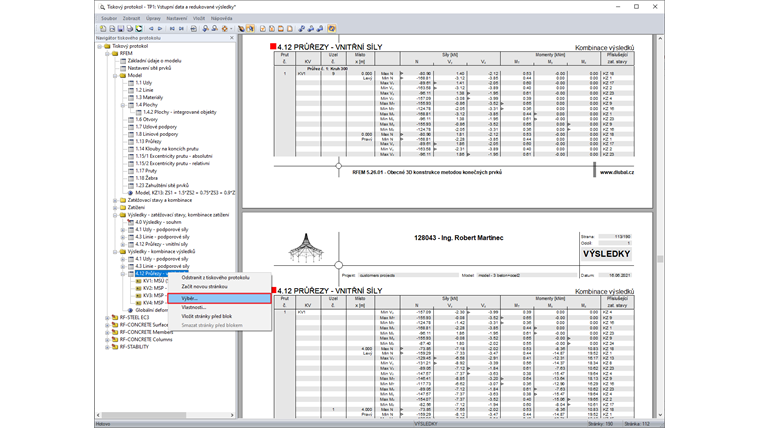Click the hand pan tool icon
The image size is (760, 428).
(x=241, y=29)
